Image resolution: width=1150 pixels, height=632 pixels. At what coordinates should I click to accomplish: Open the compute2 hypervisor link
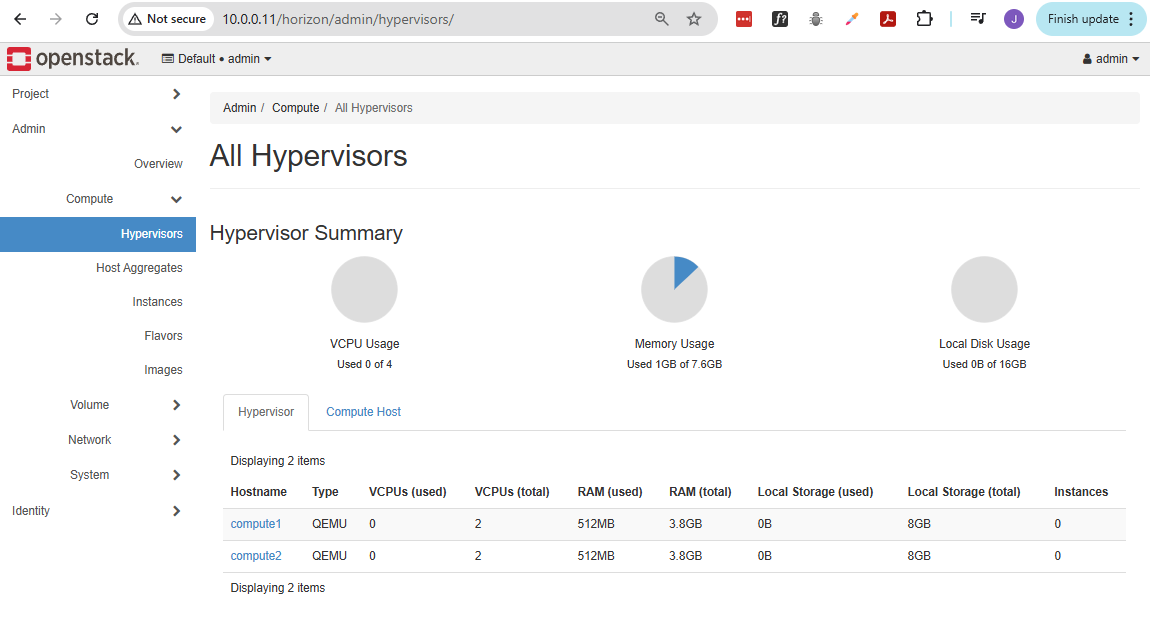(x=256, y=556)
